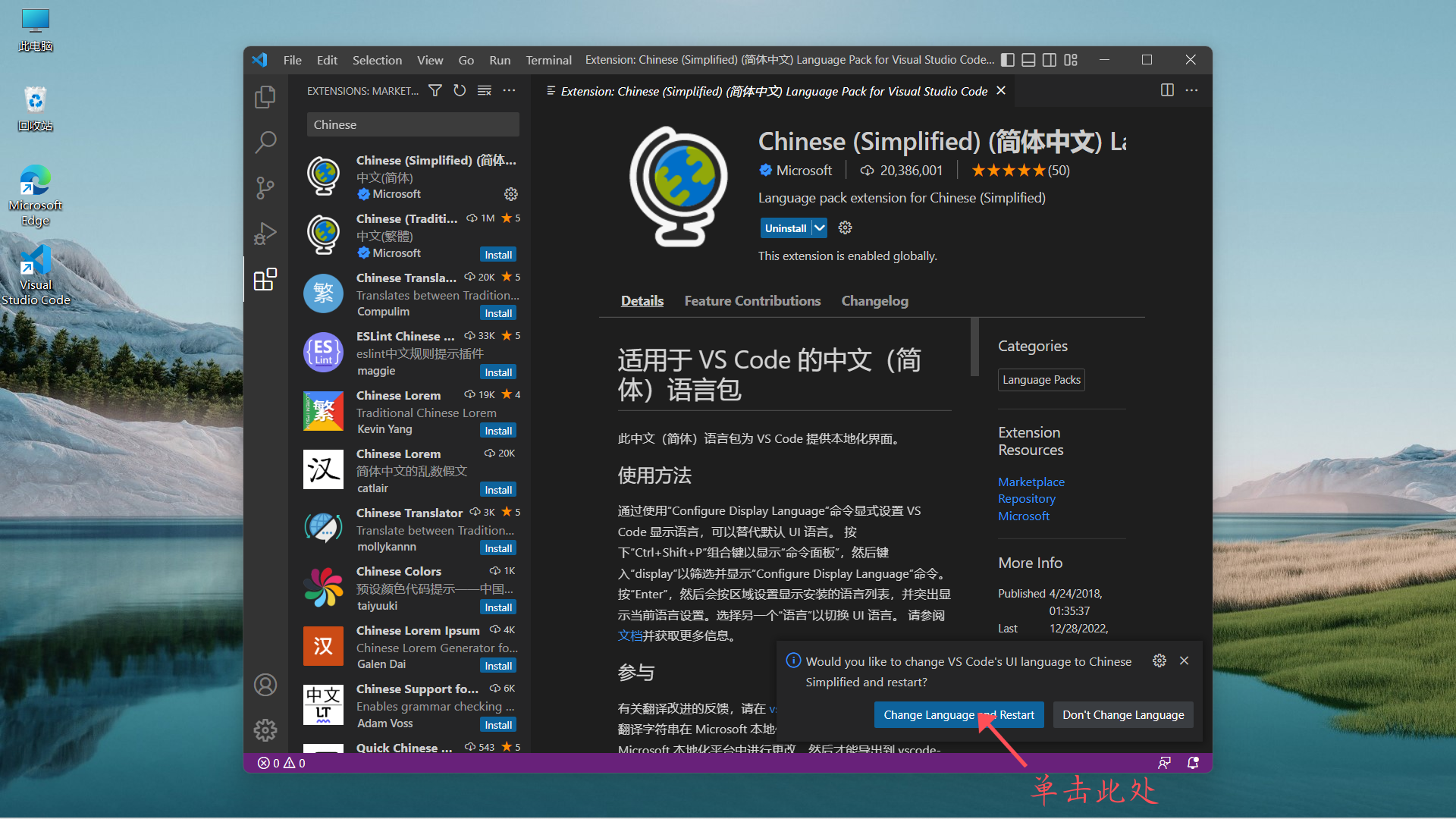The image size is (1456, 819).
Task: Open the Explorer view in activity bar
Action: tap(265, 97)
